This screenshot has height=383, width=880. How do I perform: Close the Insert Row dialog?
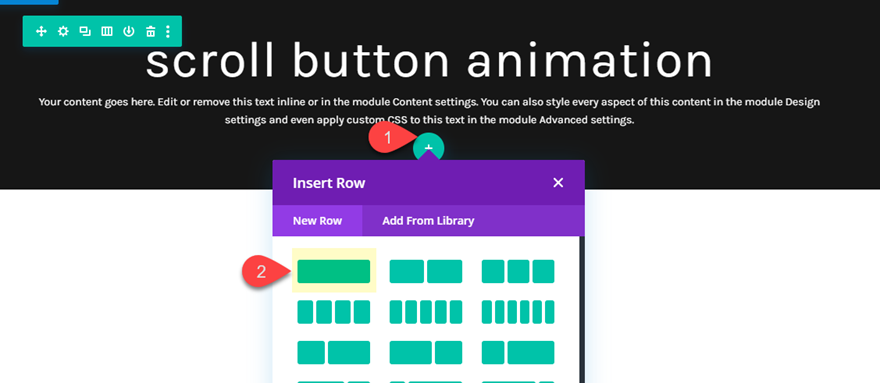(558, 183)
